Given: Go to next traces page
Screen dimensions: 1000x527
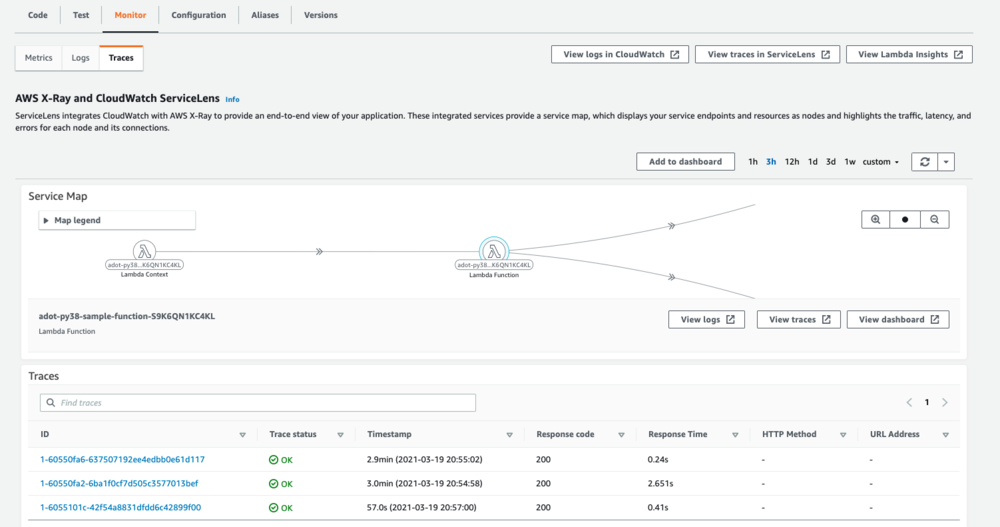Looking at the screenshot, I should (x=945, y=403).
